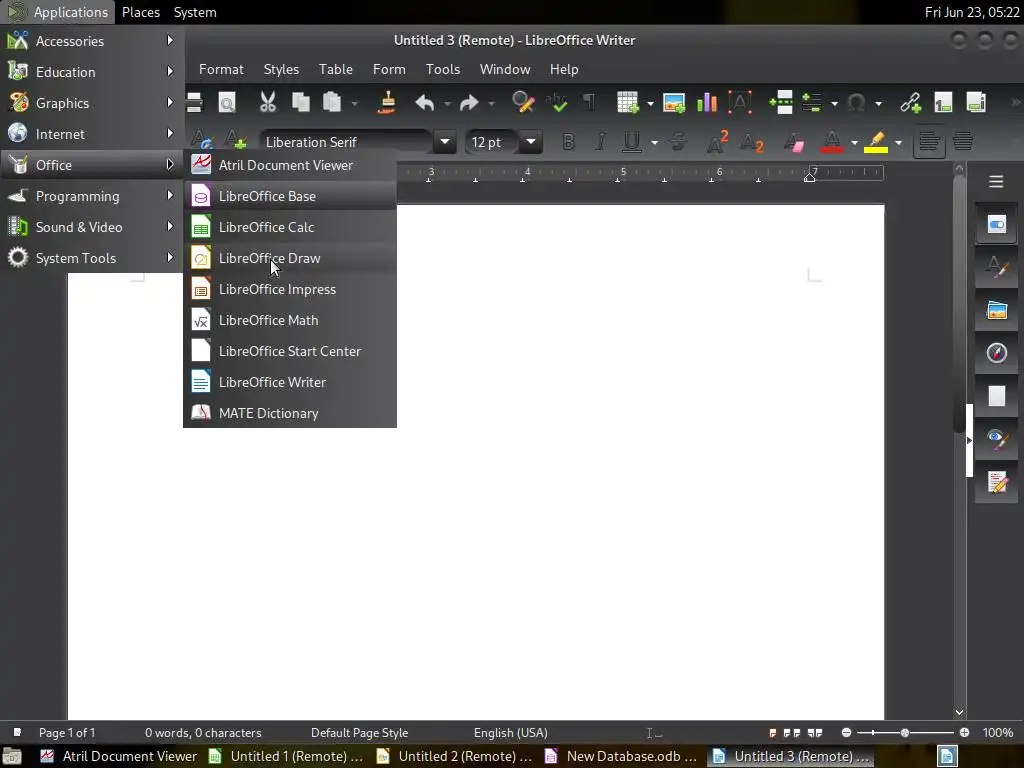Screen dimensions: 1024x768
Task: Toggle formatting marks pilcrow icon
Action: [x=589, y=103]
